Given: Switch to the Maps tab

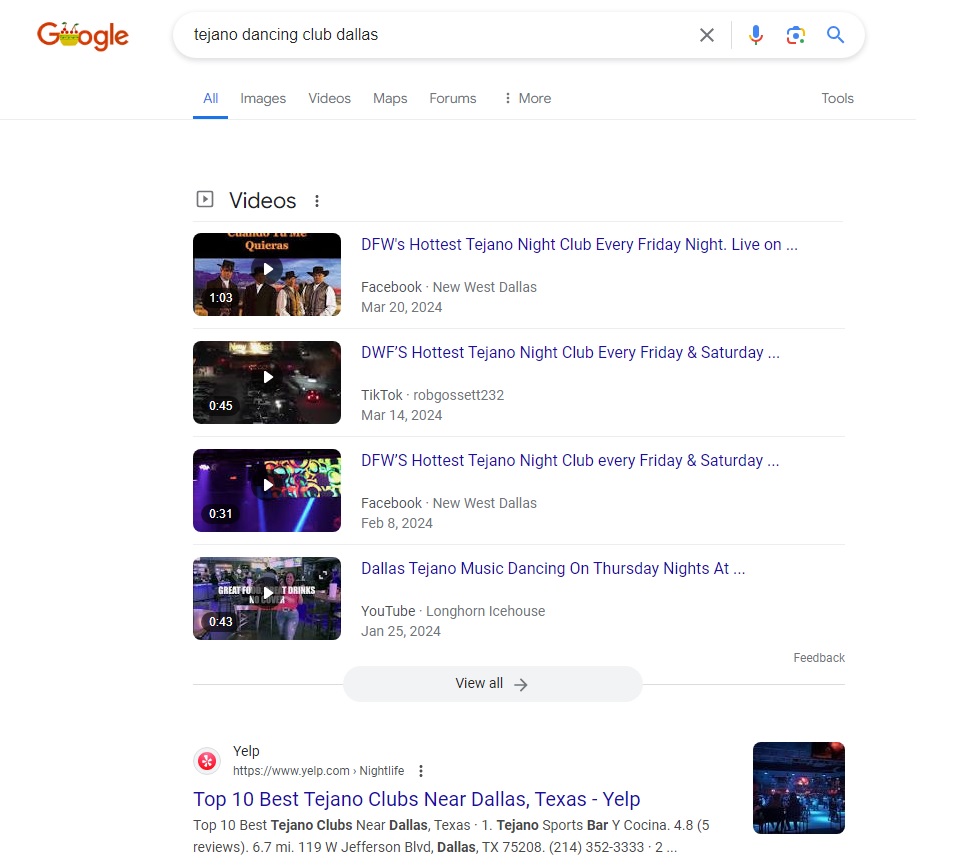Looking at the screenshot, I should tap(390, 98).
